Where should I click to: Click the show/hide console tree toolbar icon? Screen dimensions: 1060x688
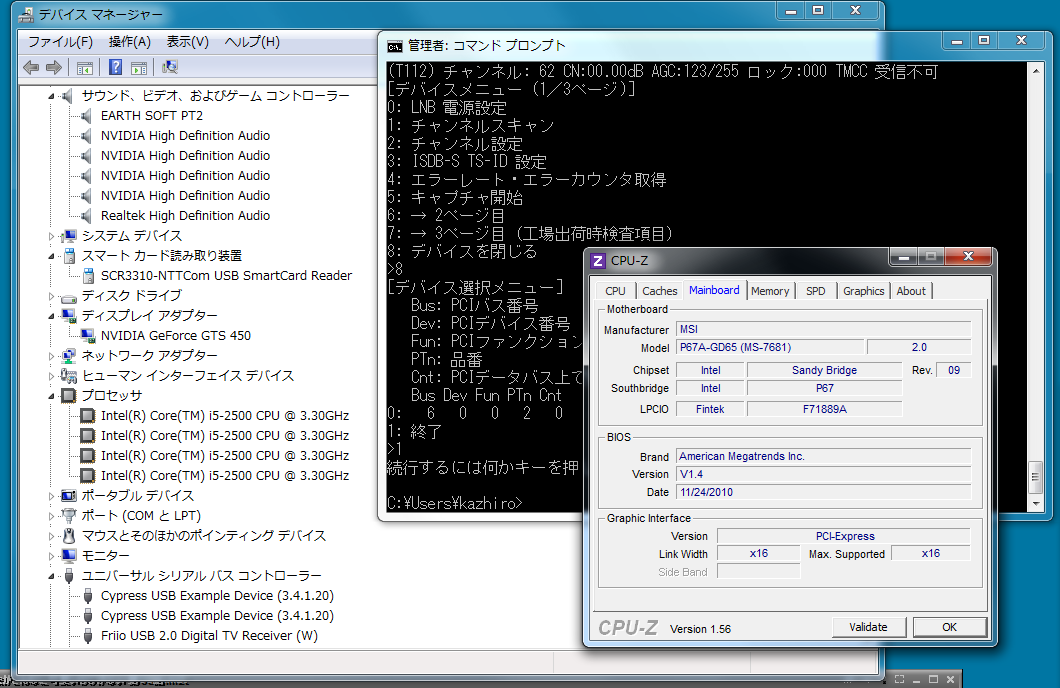[85, 67]
